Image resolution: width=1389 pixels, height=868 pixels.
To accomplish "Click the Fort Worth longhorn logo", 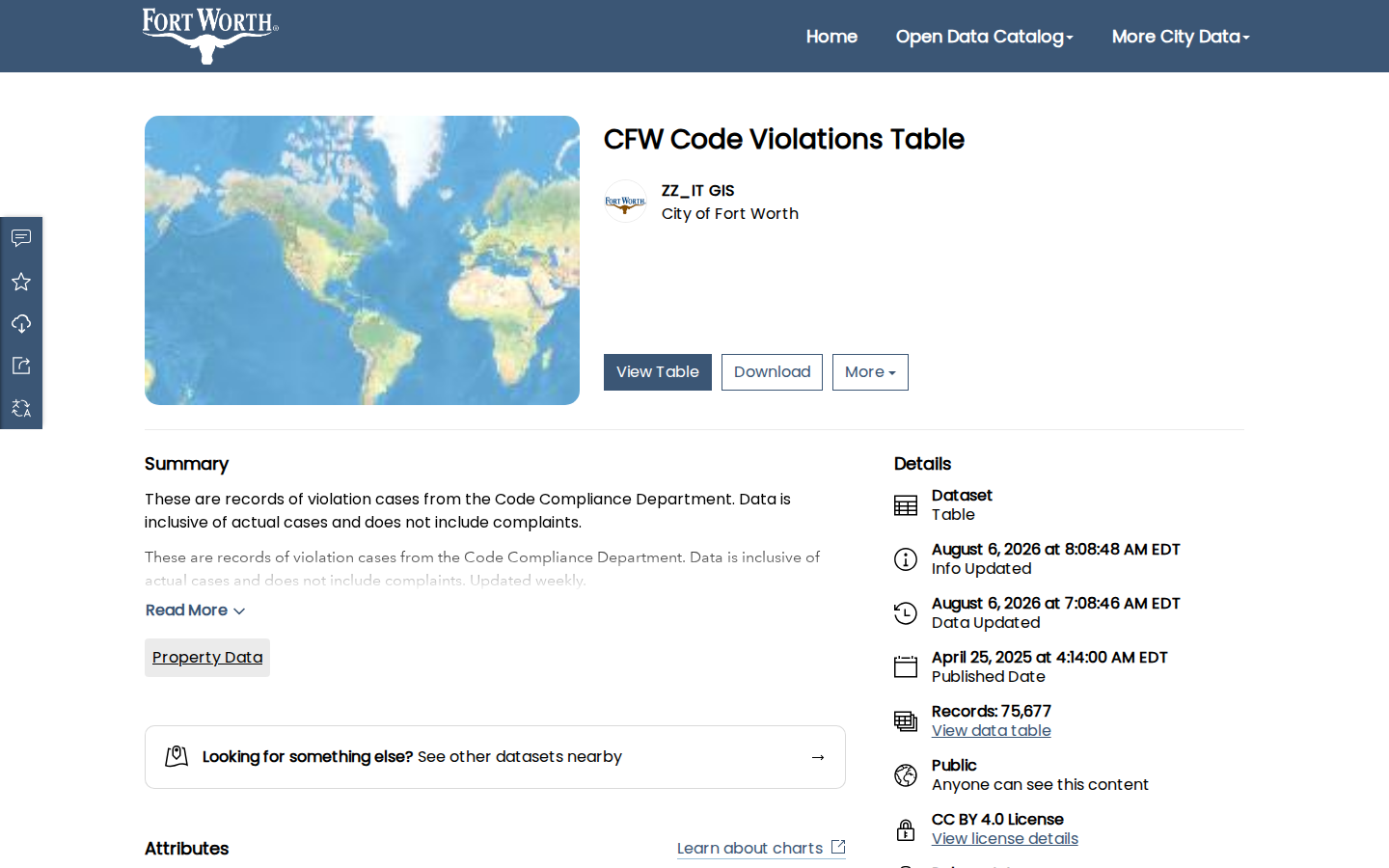I will [x=210, y=36].
